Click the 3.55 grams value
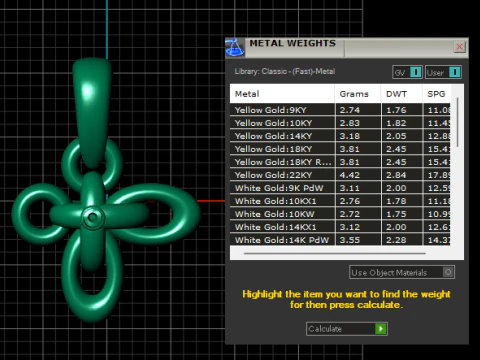Screen dimensions: 480x360 point(350,240)
